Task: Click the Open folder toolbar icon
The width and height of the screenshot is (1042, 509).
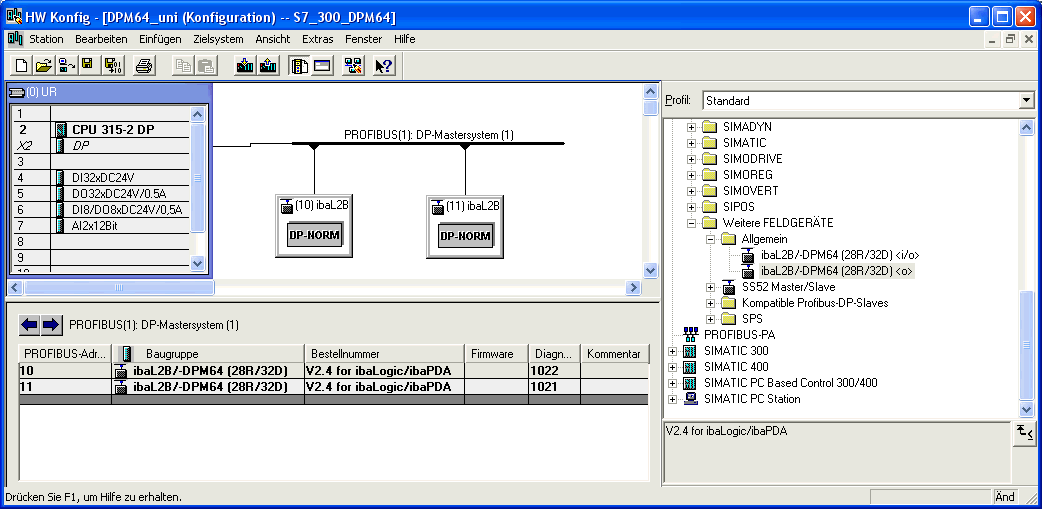Action: coord(43,66)
